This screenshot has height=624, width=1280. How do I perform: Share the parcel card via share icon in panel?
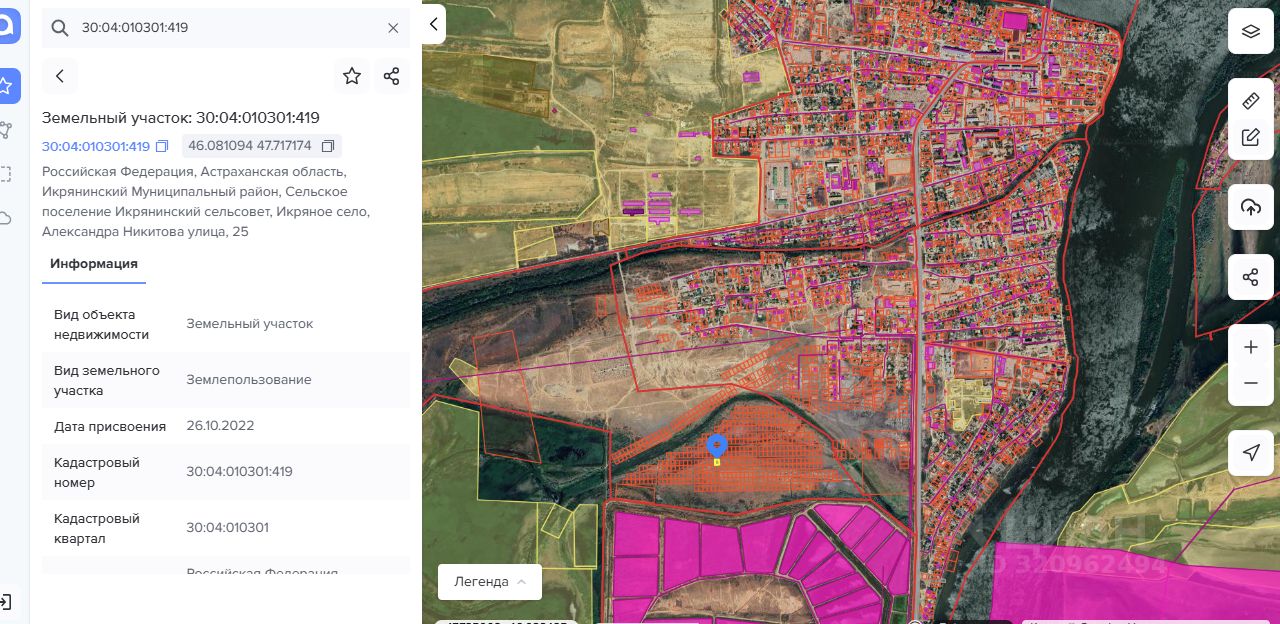click(392, 76)
